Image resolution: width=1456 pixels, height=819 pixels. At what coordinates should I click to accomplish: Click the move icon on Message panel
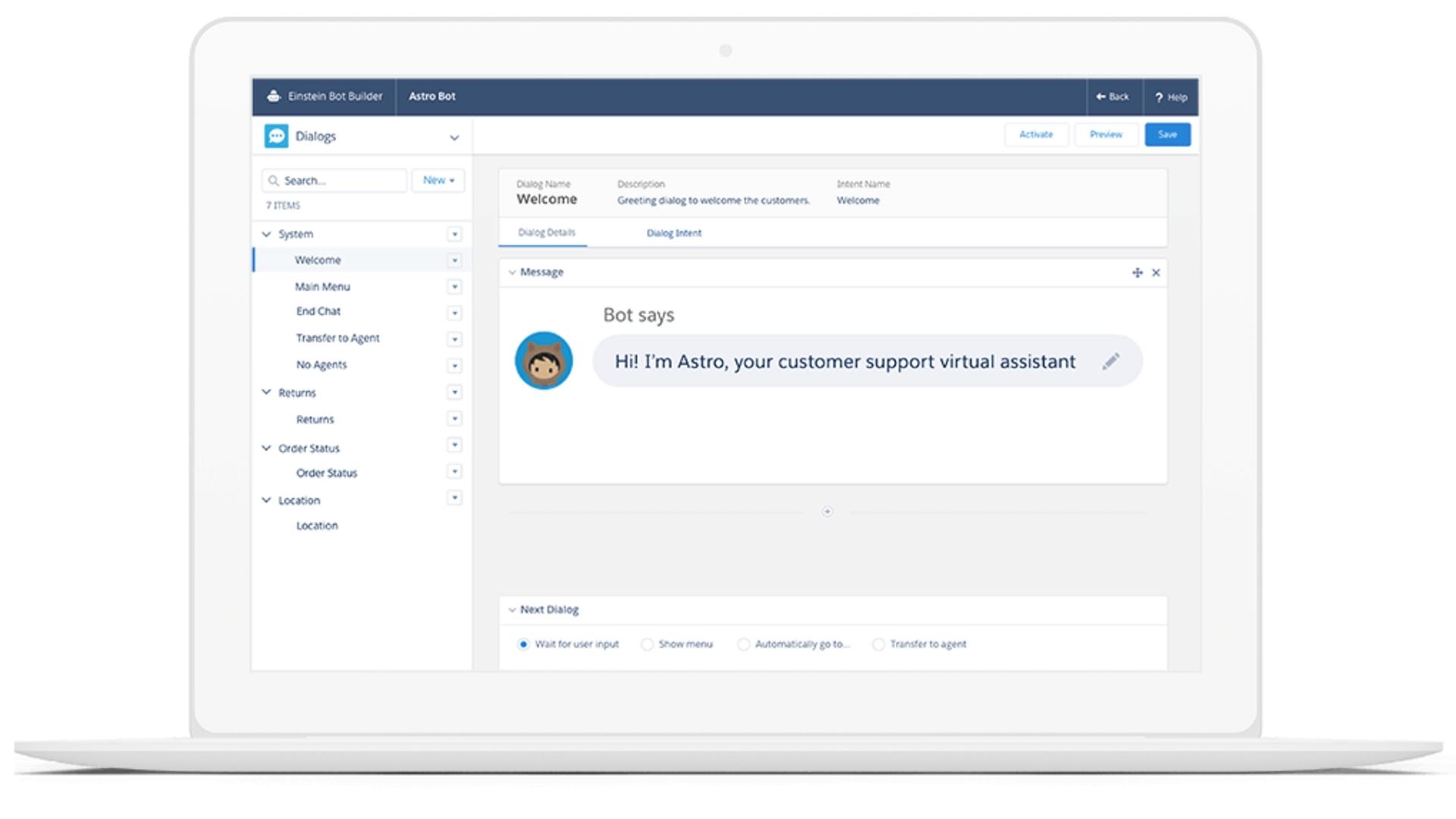1137,273
